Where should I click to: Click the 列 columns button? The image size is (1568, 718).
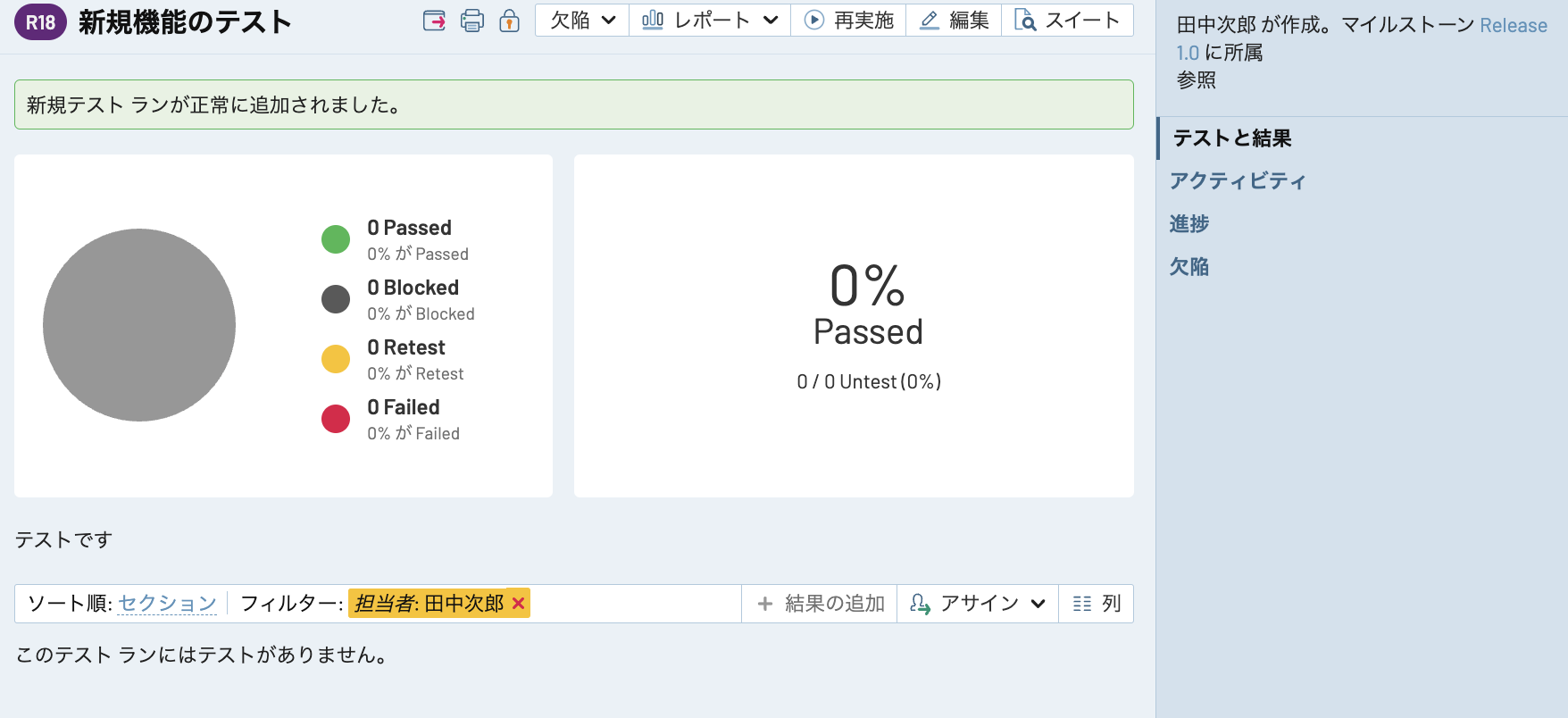(x=1097, y=604)
